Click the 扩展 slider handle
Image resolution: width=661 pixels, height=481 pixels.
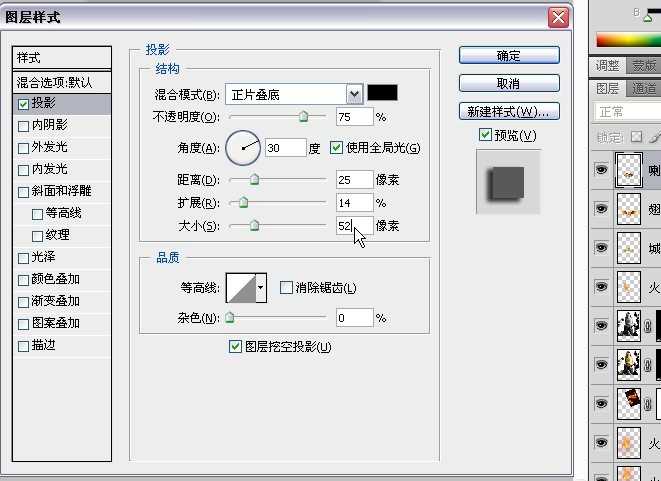[x=243, y=202]
